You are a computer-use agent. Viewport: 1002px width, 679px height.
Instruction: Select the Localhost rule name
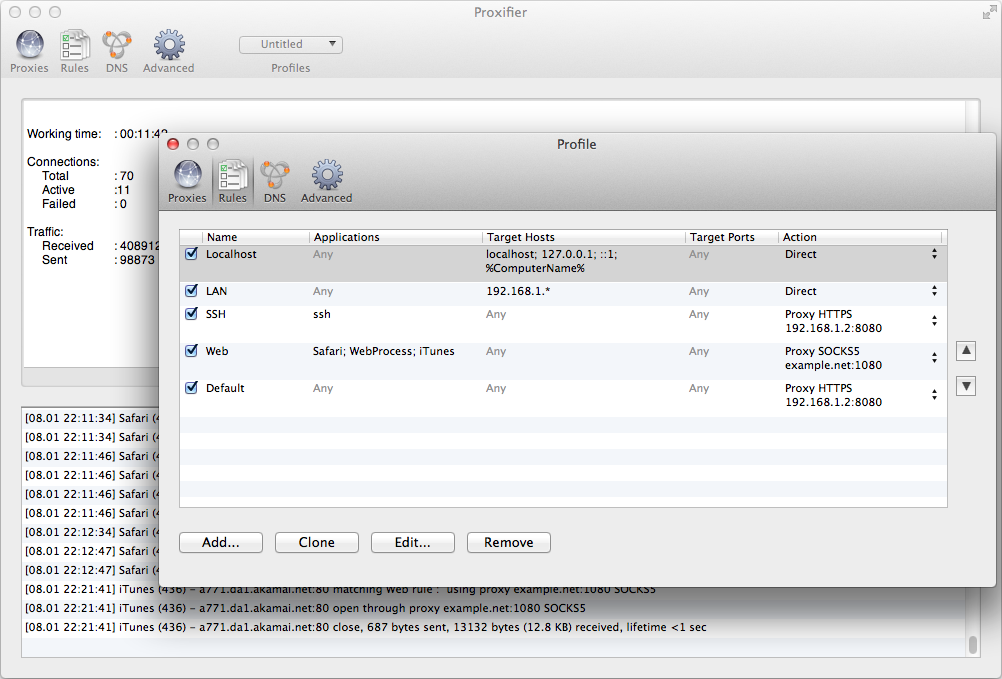tap(231, 254)
